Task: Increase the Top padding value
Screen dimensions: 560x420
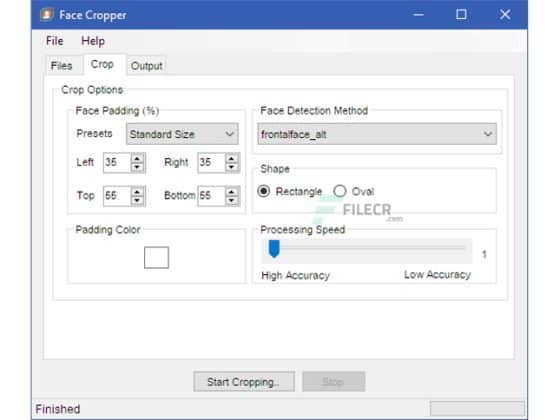Action: pyautogui.click(x=138, y=191)
